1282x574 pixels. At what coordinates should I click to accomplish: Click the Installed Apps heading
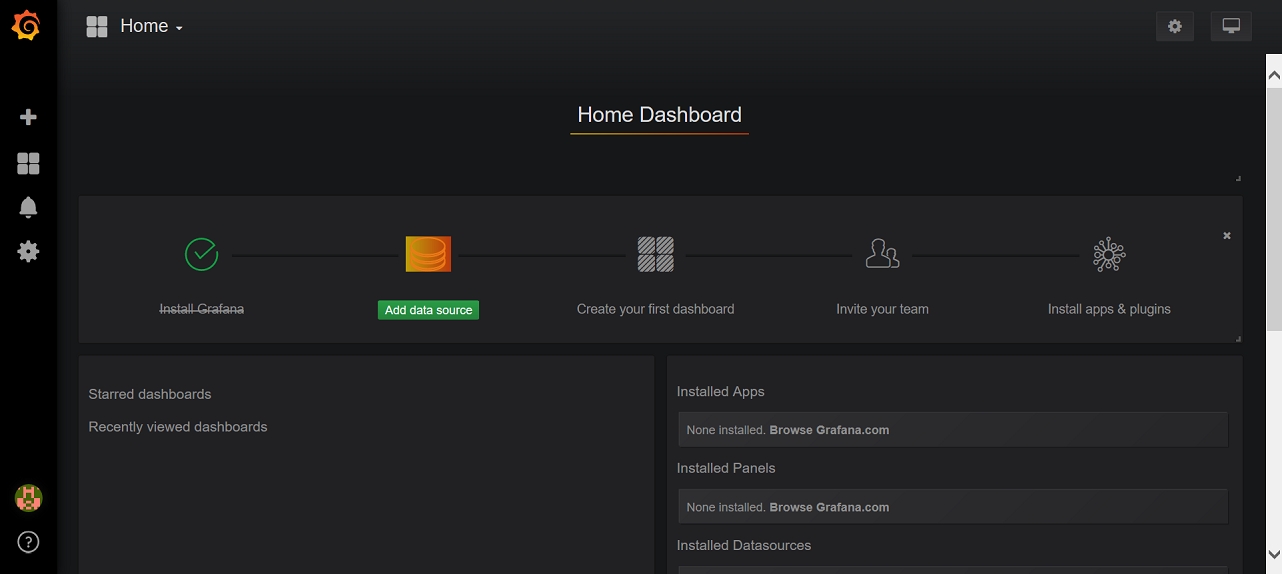click(720, 392)
